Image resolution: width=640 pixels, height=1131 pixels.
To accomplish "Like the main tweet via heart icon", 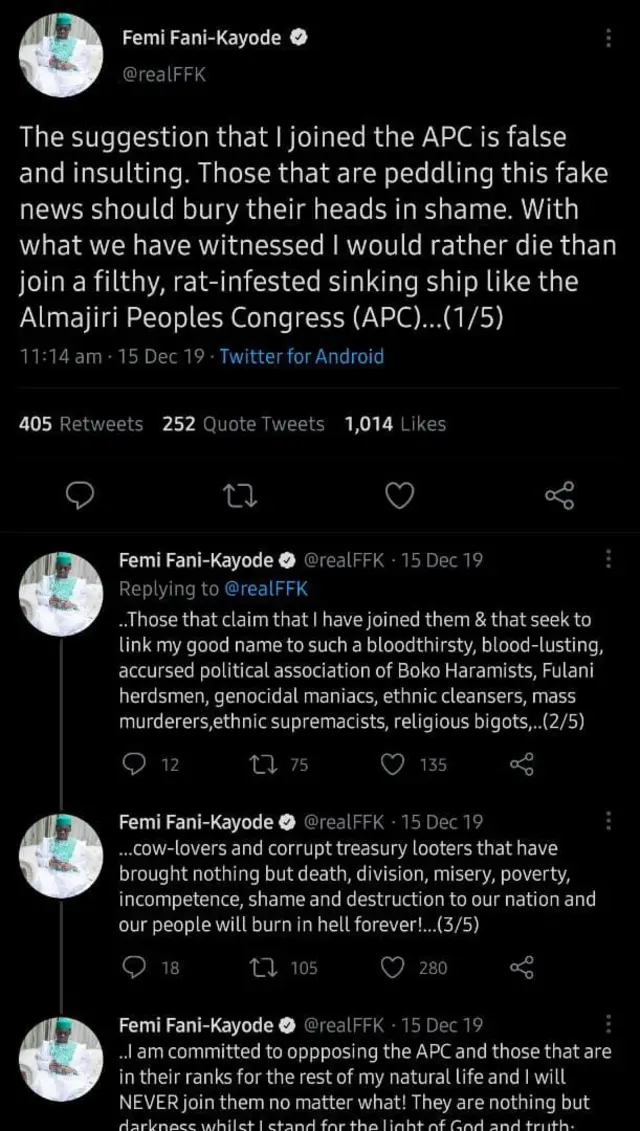I will tap(399, 494).
